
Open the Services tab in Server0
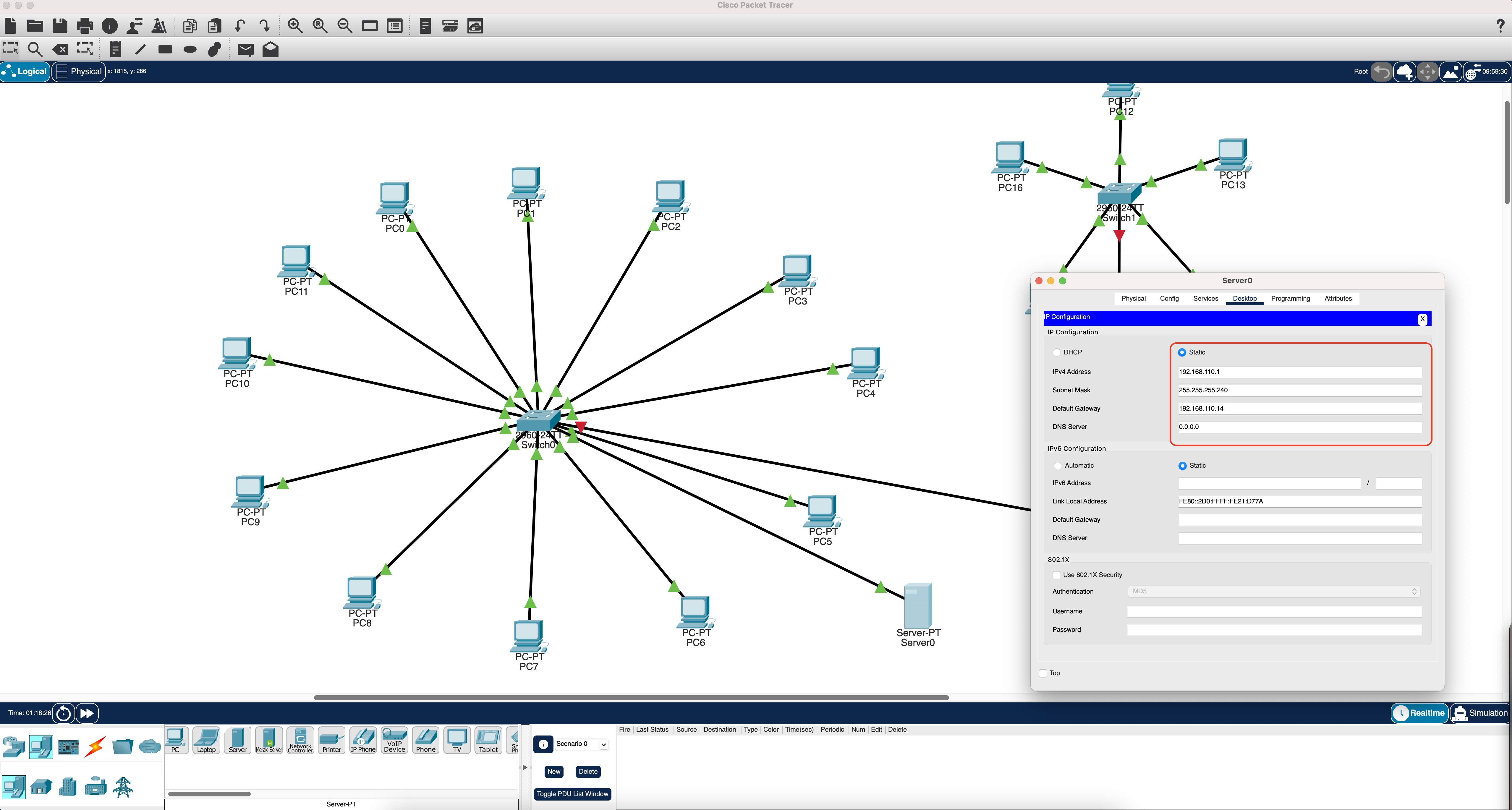pyautogui.click(x=1206, y=299)
